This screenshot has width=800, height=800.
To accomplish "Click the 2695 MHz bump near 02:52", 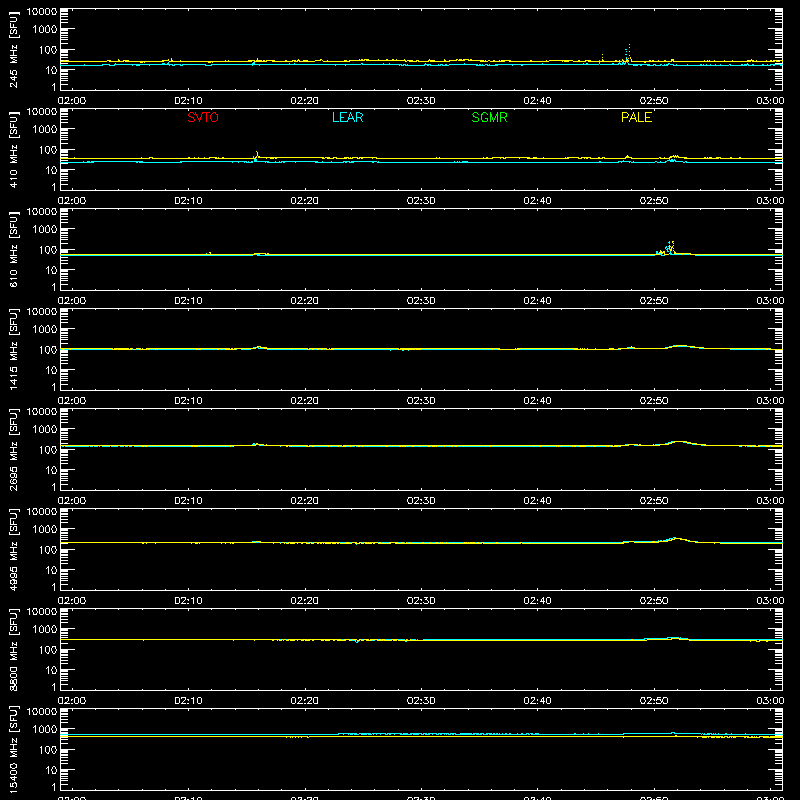I will (680, 443).
